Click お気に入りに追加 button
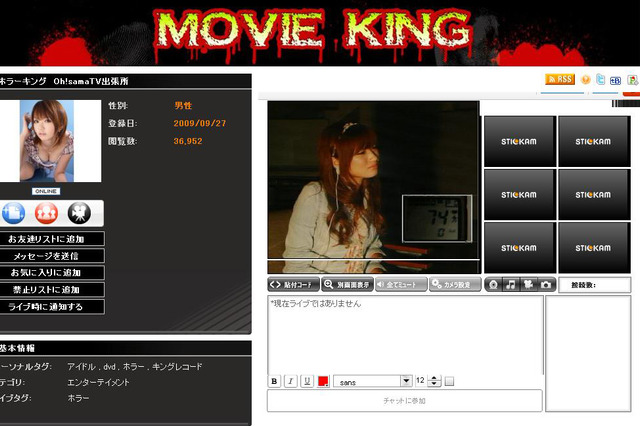The image size is (640, 426). point(52,273)
